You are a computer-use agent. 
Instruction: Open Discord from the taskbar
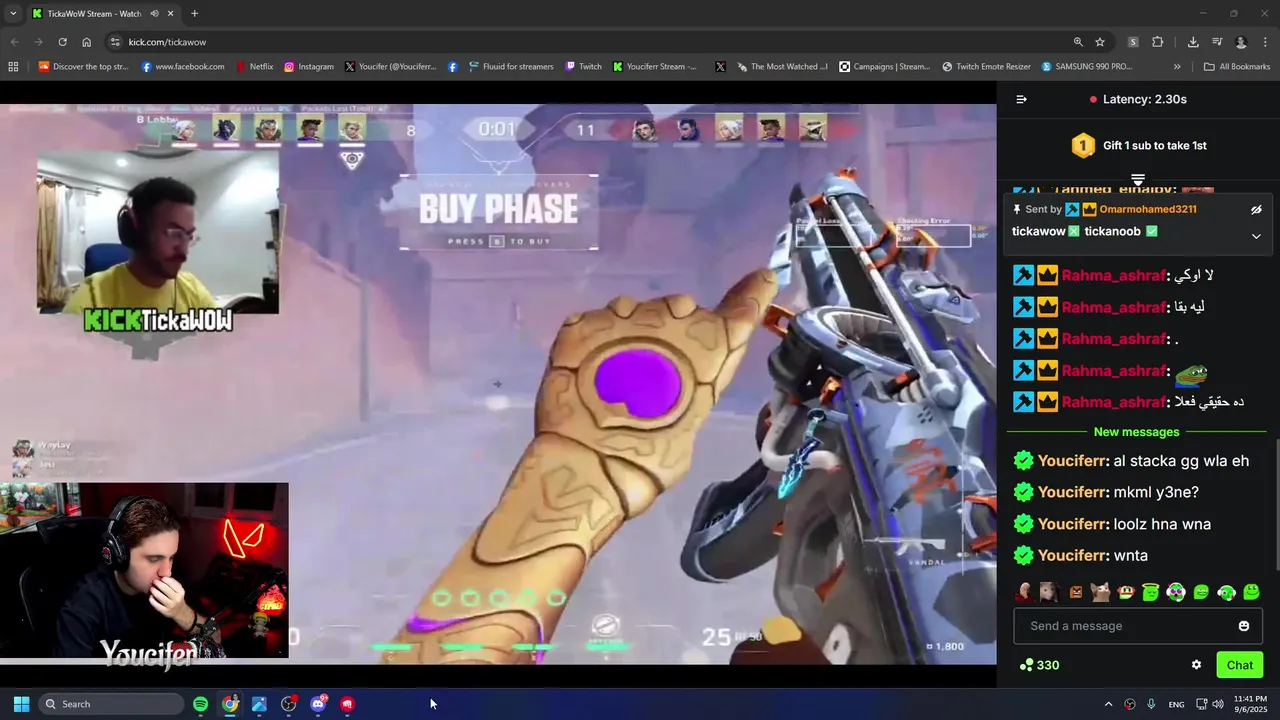point(318,704)
